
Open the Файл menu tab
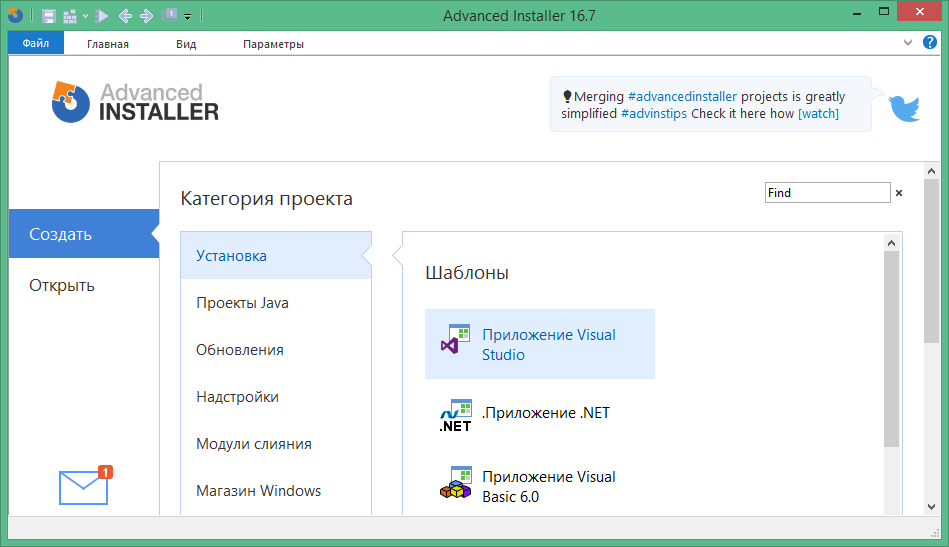coord(36,44)
